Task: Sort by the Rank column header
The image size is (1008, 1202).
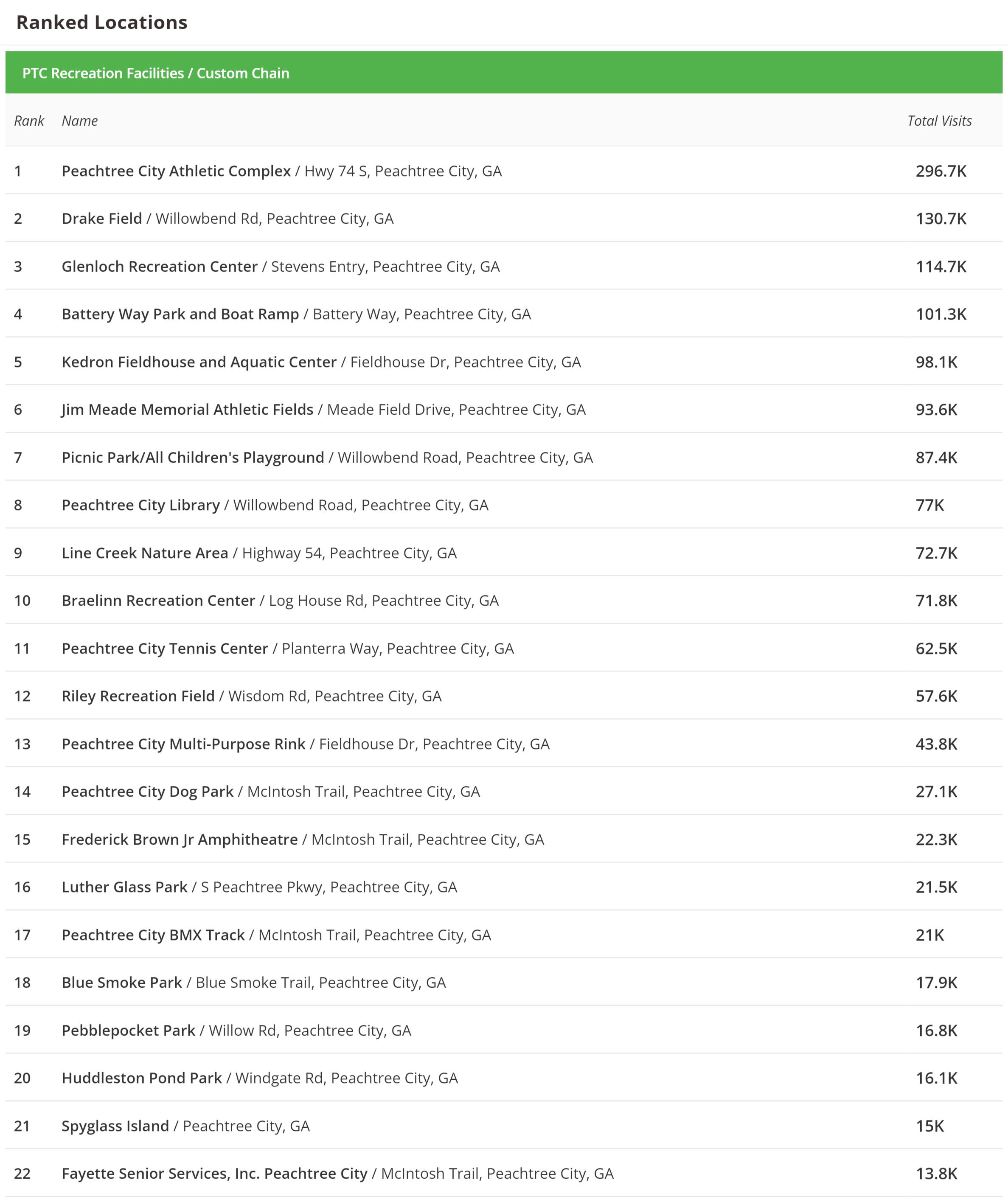Action: [x=28, y=121]
